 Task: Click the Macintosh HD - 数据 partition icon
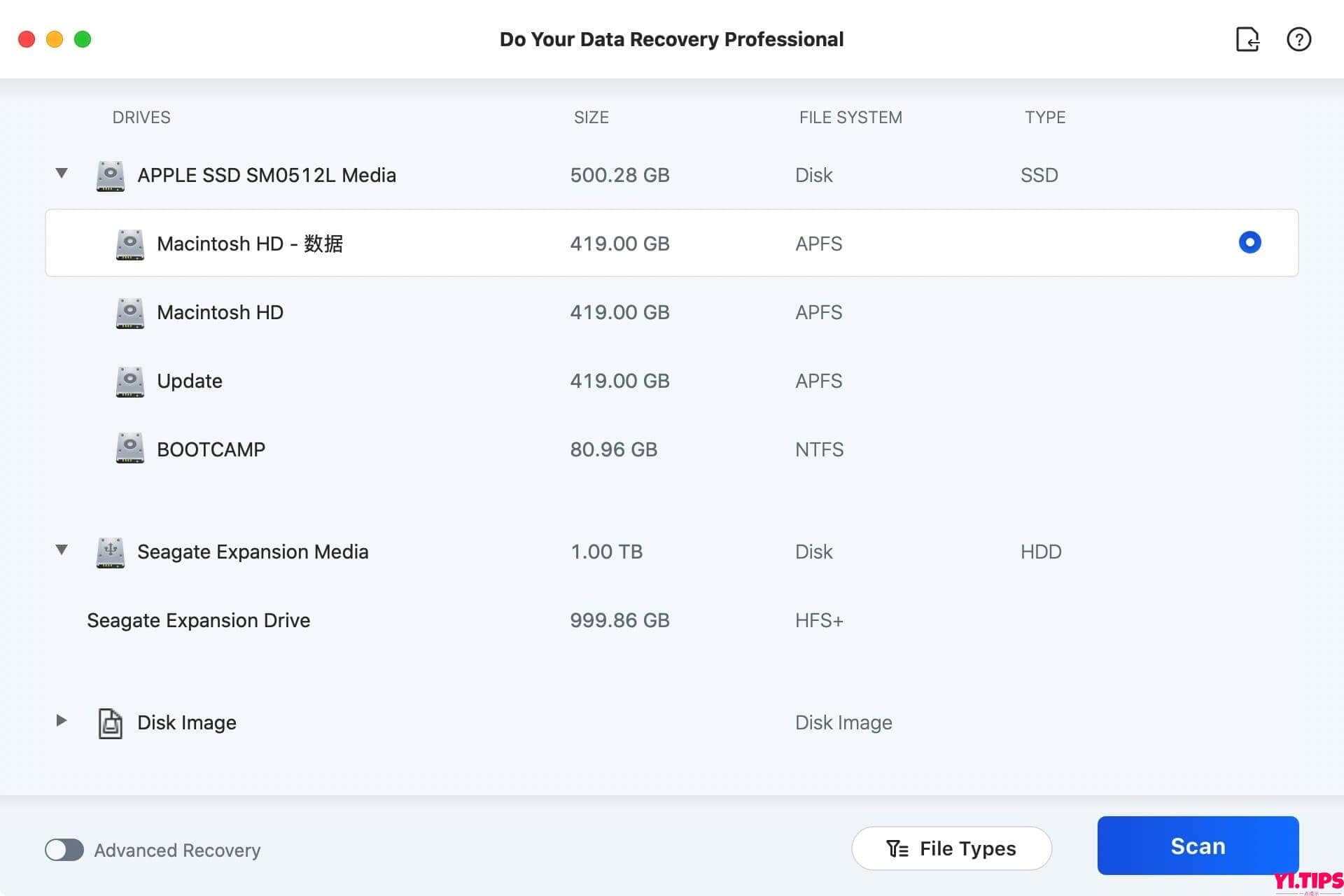click(129, 244)
